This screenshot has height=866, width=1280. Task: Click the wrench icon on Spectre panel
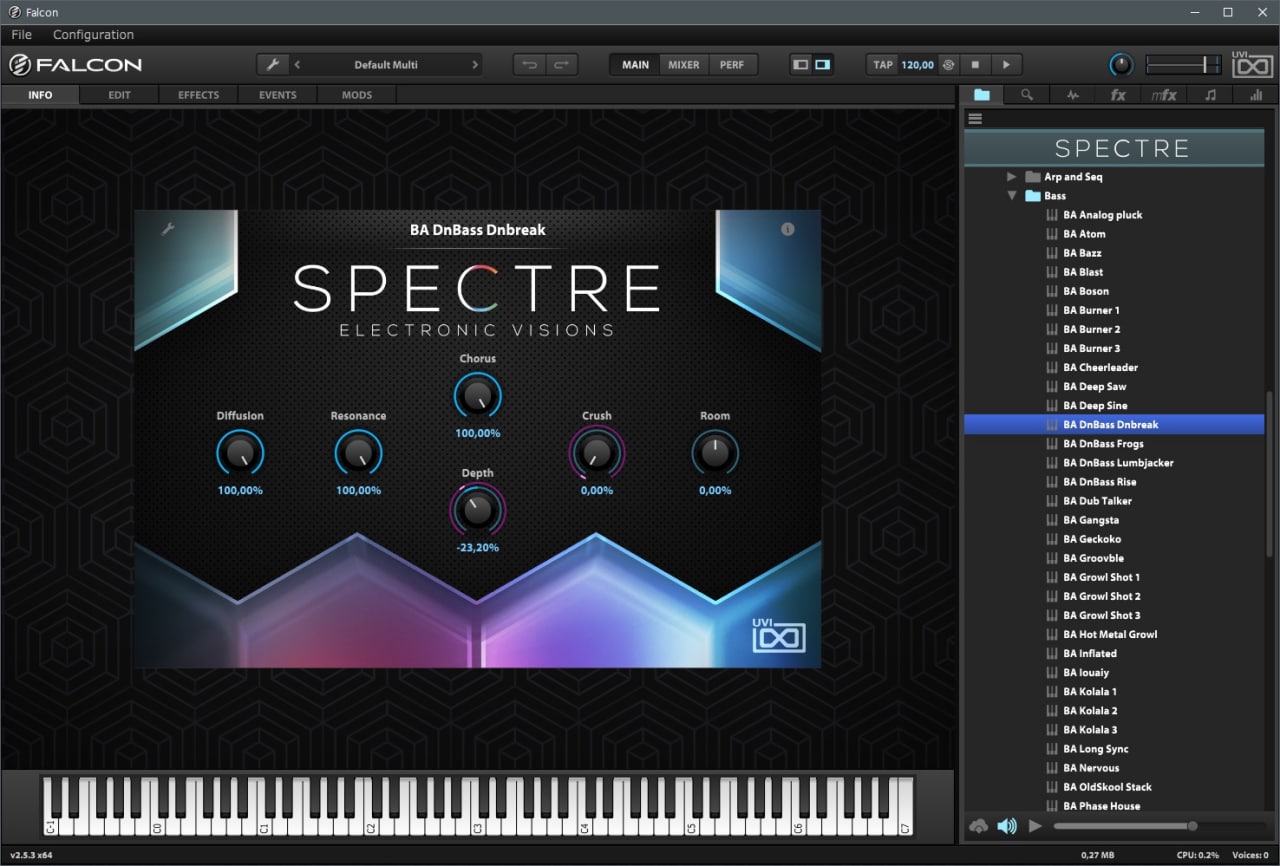168,229
